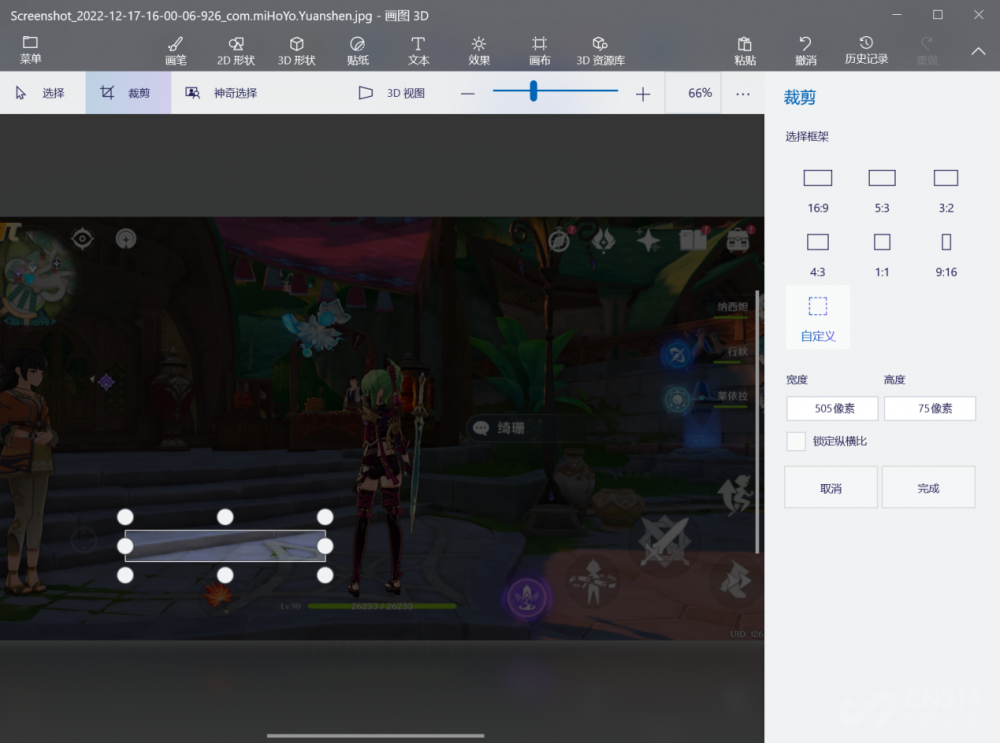Switch to the 神奇选择 magic select tool
1000x743 pixels.
point(222,93)
